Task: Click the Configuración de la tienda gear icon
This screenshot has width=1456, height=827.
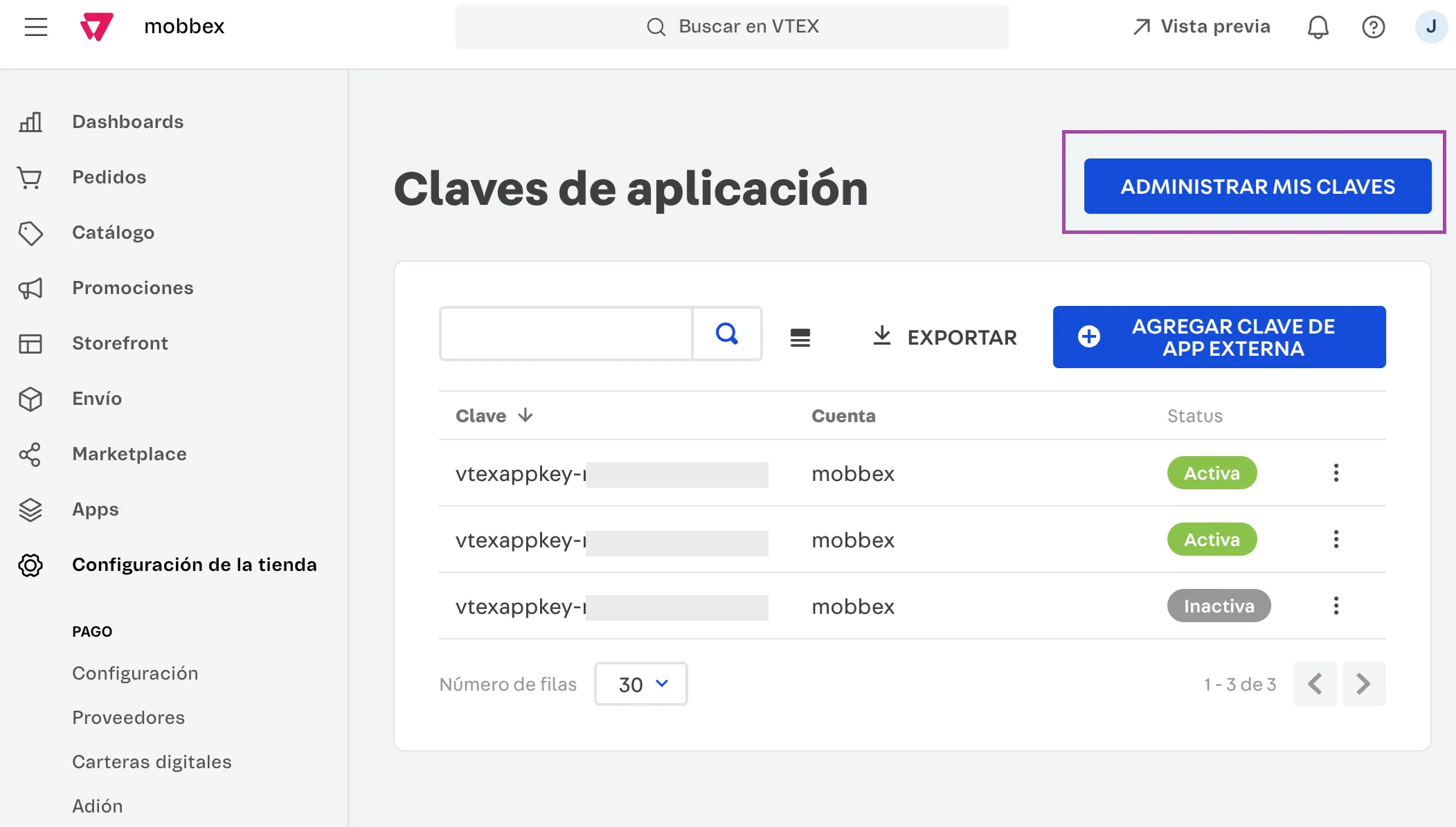Action: pyautogui.click(x=30, y=565)
